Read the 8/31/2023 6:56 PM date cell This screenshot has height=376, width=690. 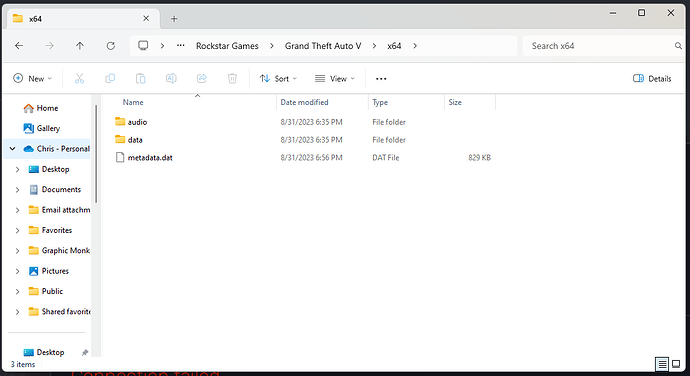pos(311,158)
